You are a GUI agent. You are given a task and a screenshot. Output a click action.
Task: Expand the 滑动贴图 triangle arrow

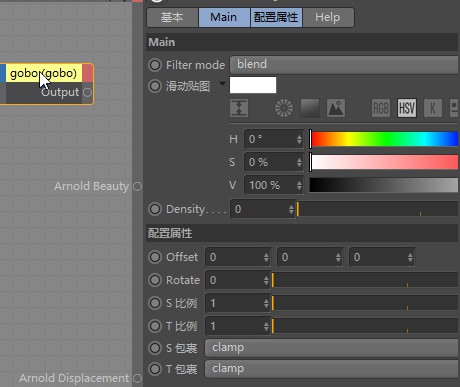222,83
